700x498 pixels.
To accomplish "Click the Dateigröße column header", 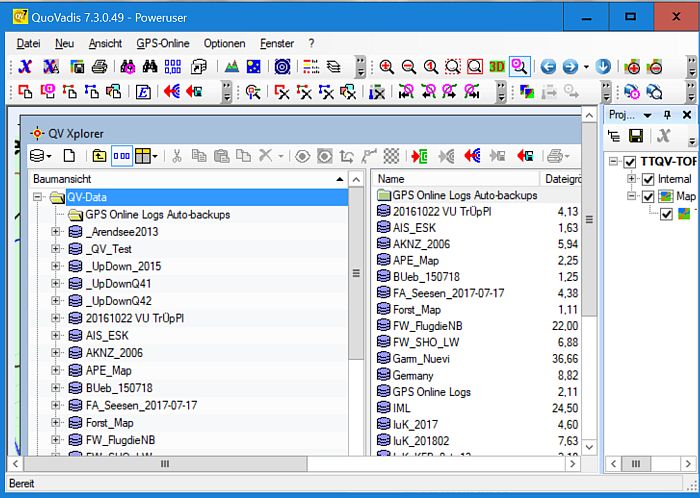I will pyautogui.click(x=560, y=179).
